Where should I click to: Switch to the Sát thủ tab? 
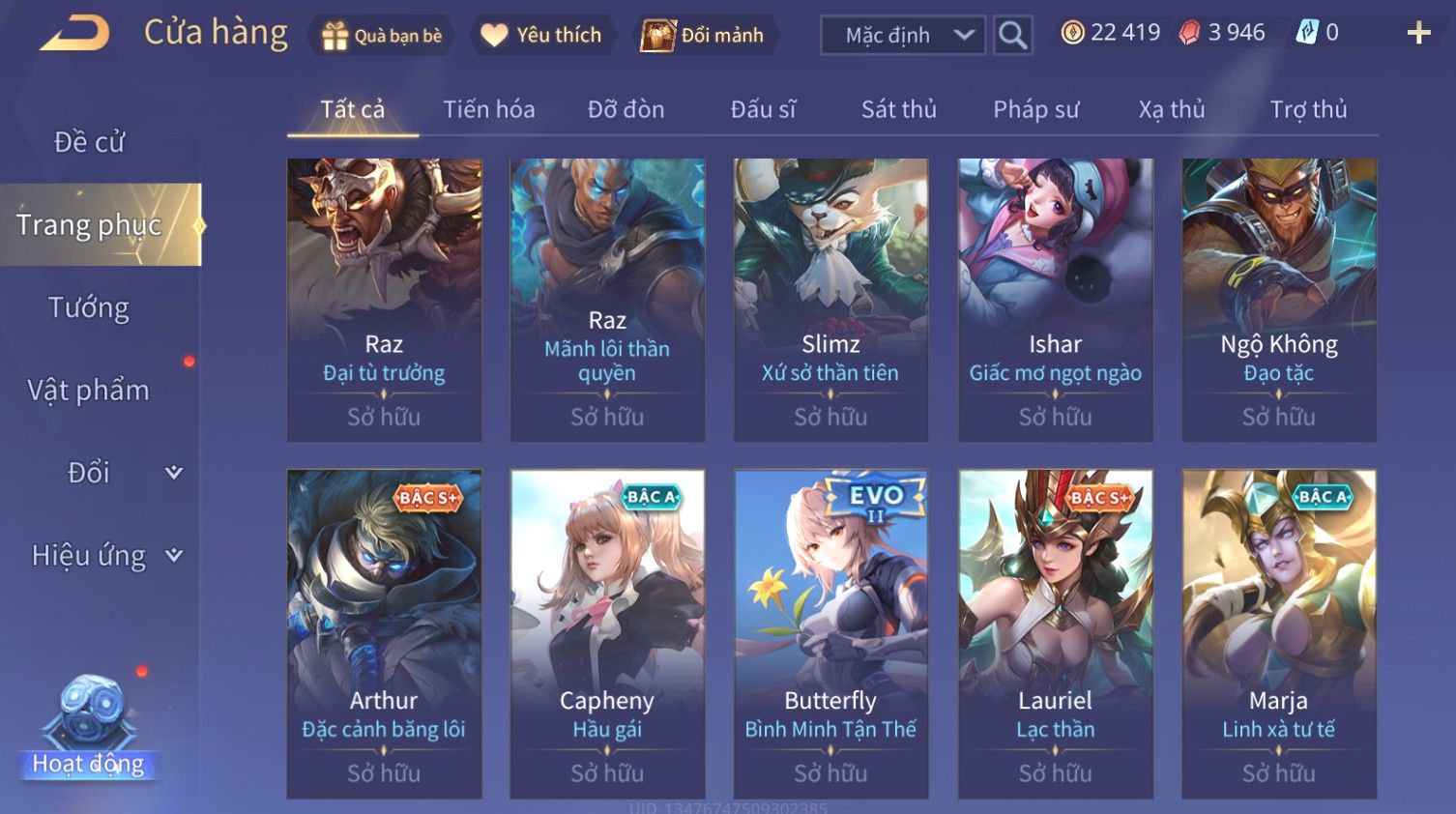[x=899, y=109]
